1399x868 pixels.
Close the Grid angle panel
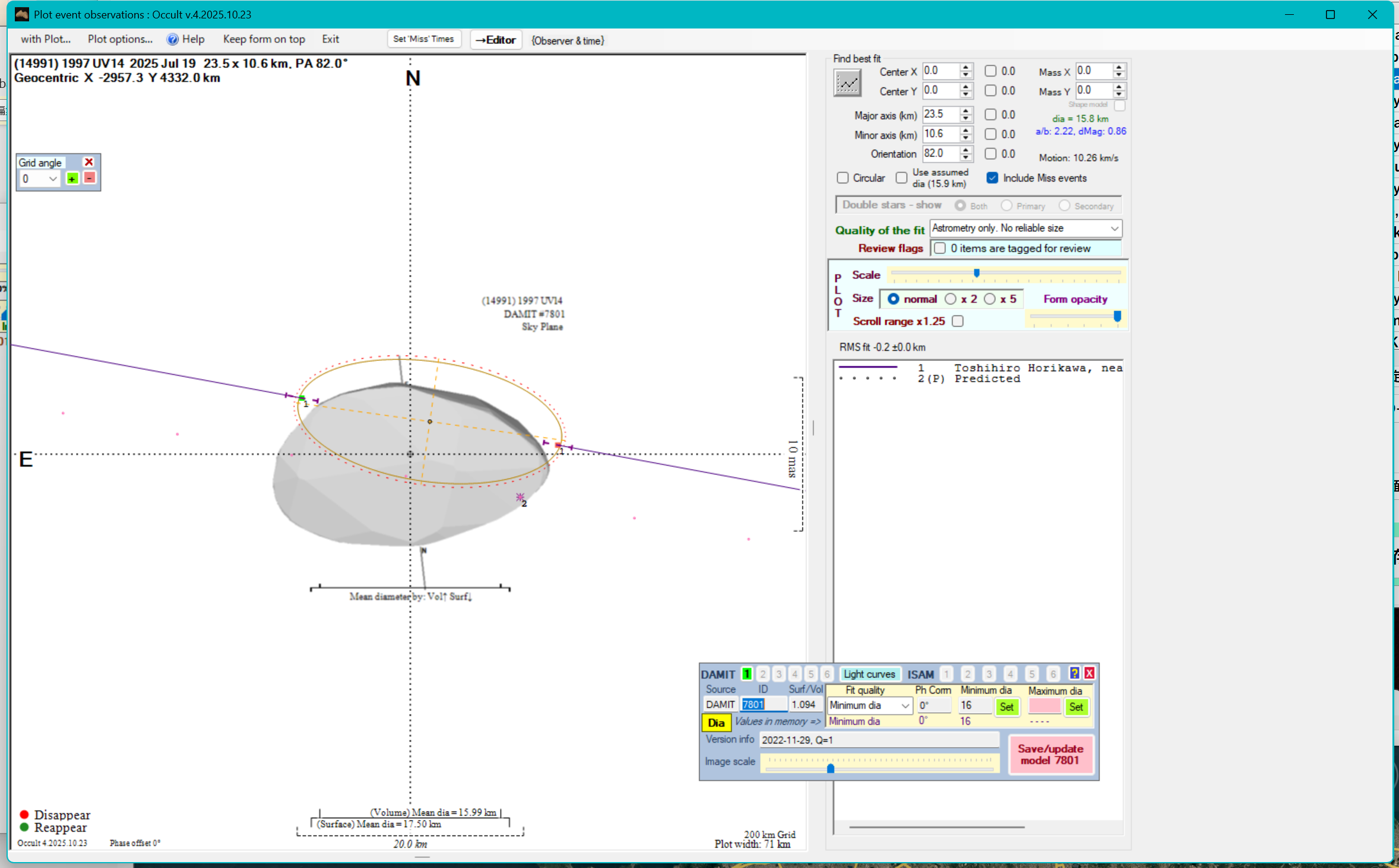tap(89, 162)
